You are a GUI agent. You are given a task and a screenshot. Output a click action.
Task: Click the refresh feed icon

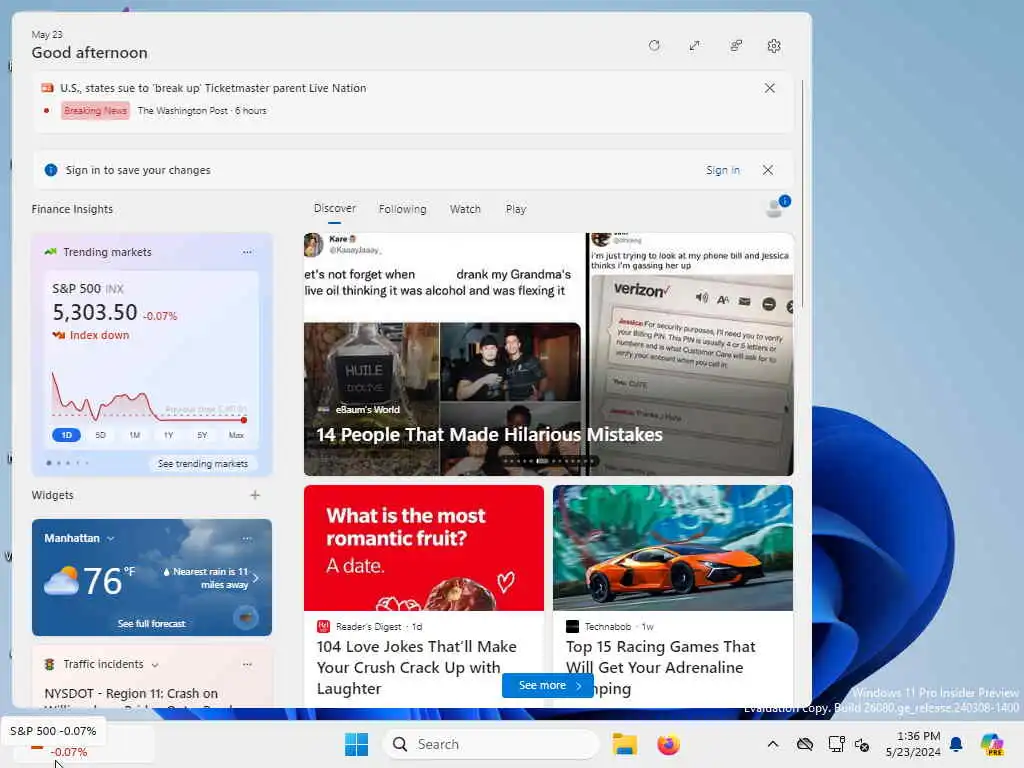click(654, 46)
